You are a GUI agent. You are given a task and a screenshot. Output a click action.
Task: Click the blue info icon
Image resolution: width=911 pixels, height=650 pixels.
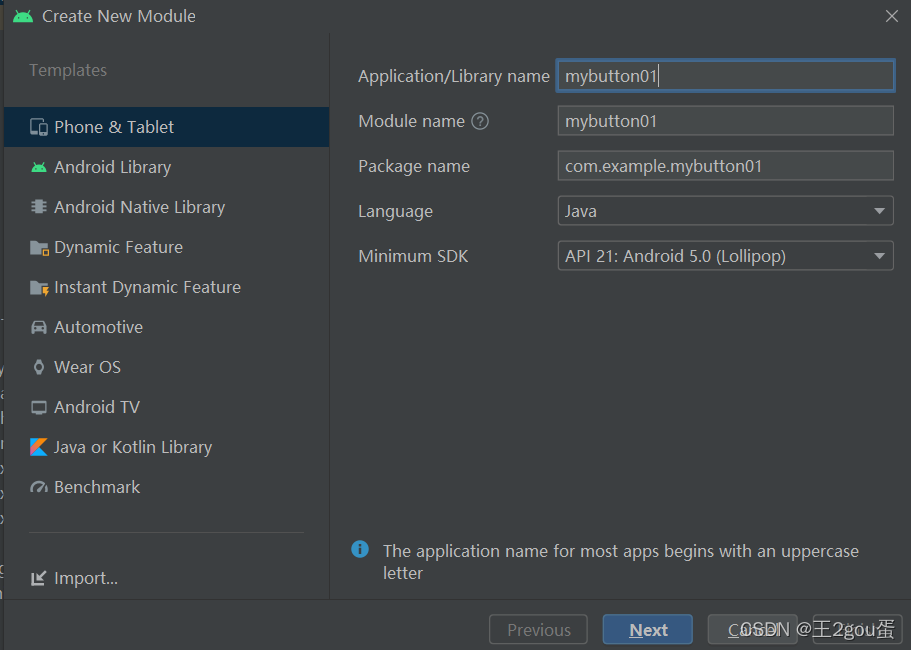[x=360, y=549]
